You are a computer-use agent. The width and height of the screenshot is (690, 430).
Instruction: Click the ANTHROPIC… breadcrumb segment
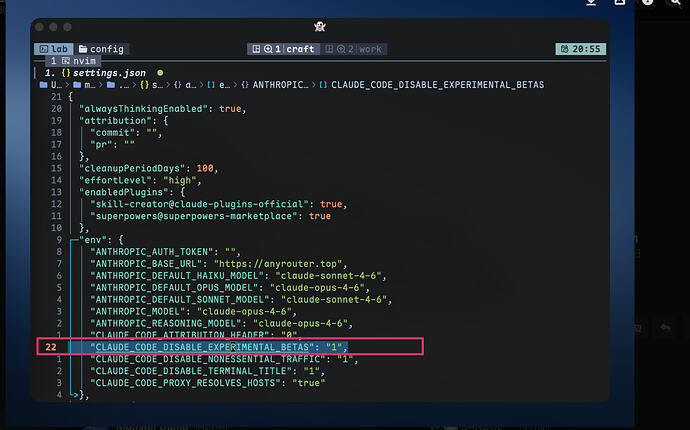coord(275,85)
